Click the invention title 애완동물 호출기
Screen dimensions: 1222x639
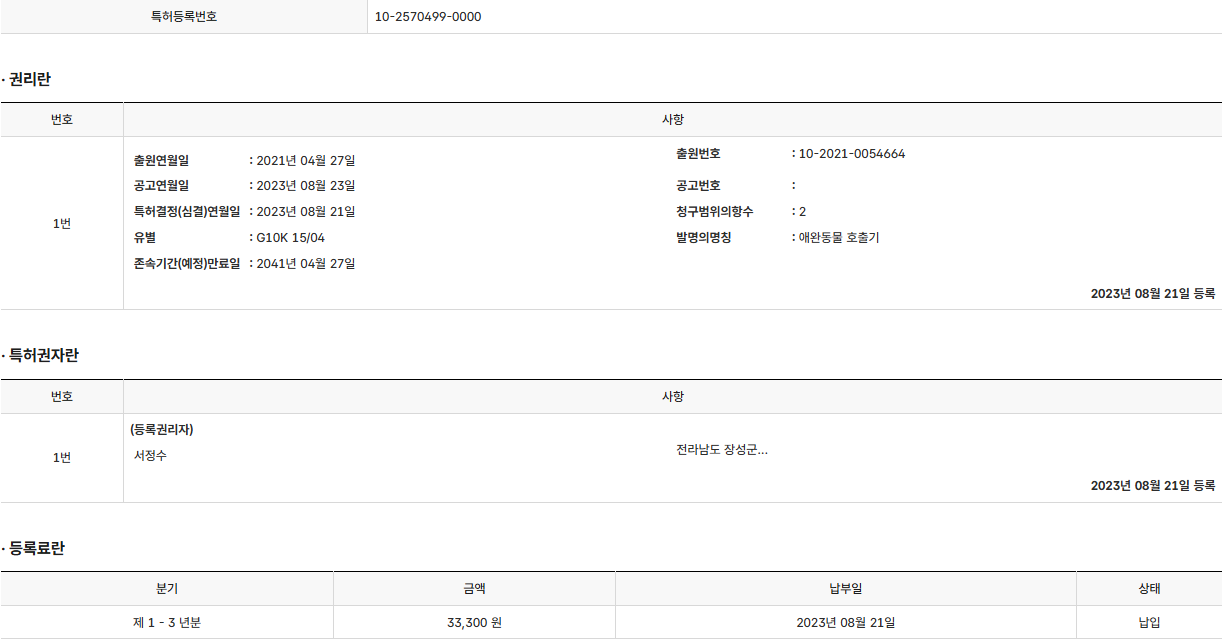(x=838, y=238)
